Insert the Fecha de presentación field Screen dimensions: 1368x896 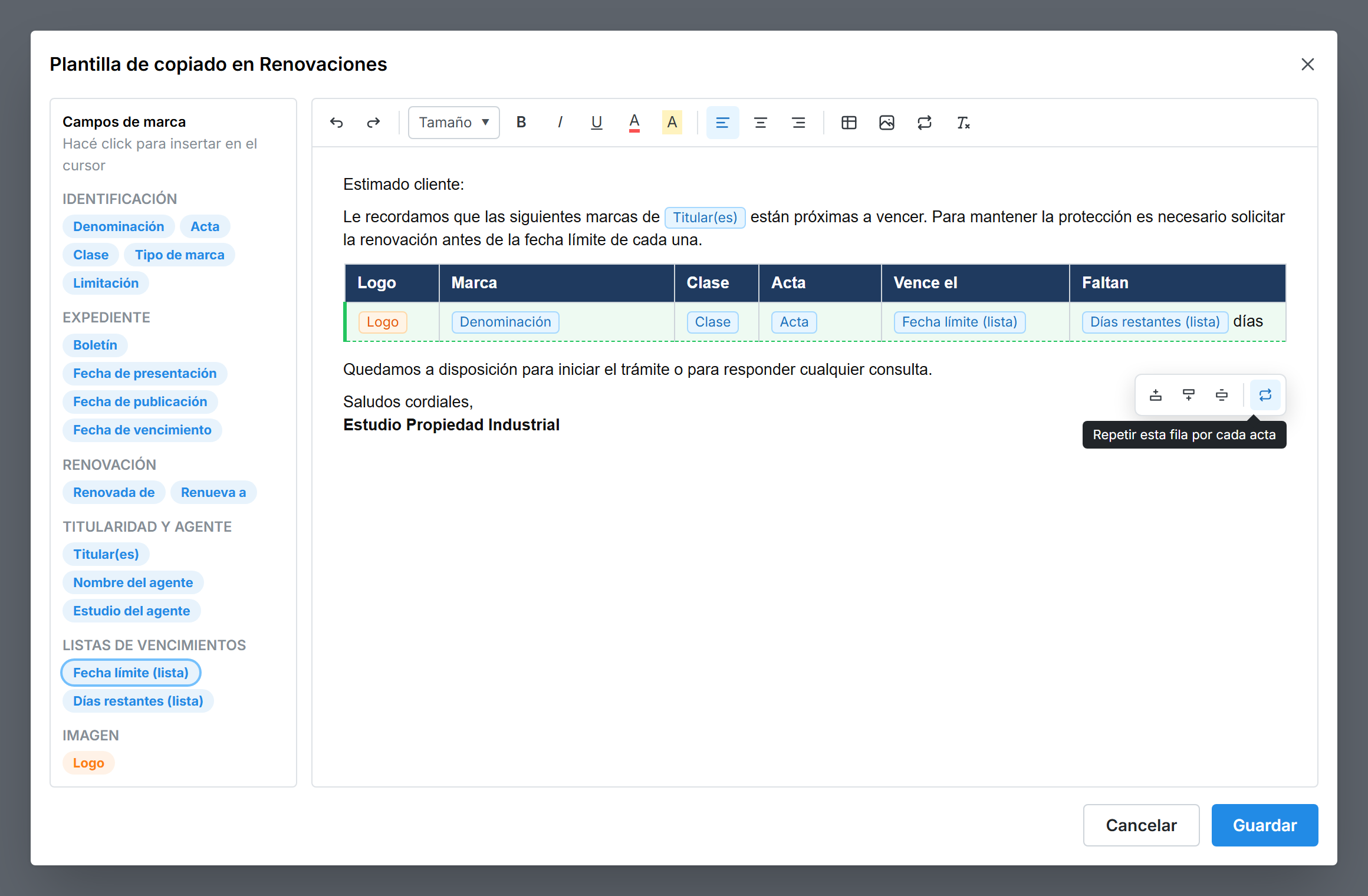(145, 373)
